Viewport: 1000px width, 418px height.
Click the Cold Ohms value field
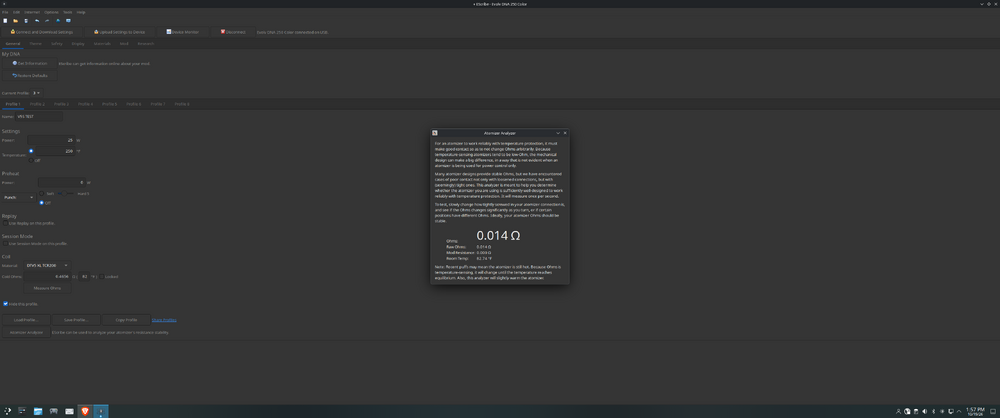click(47, 276)
